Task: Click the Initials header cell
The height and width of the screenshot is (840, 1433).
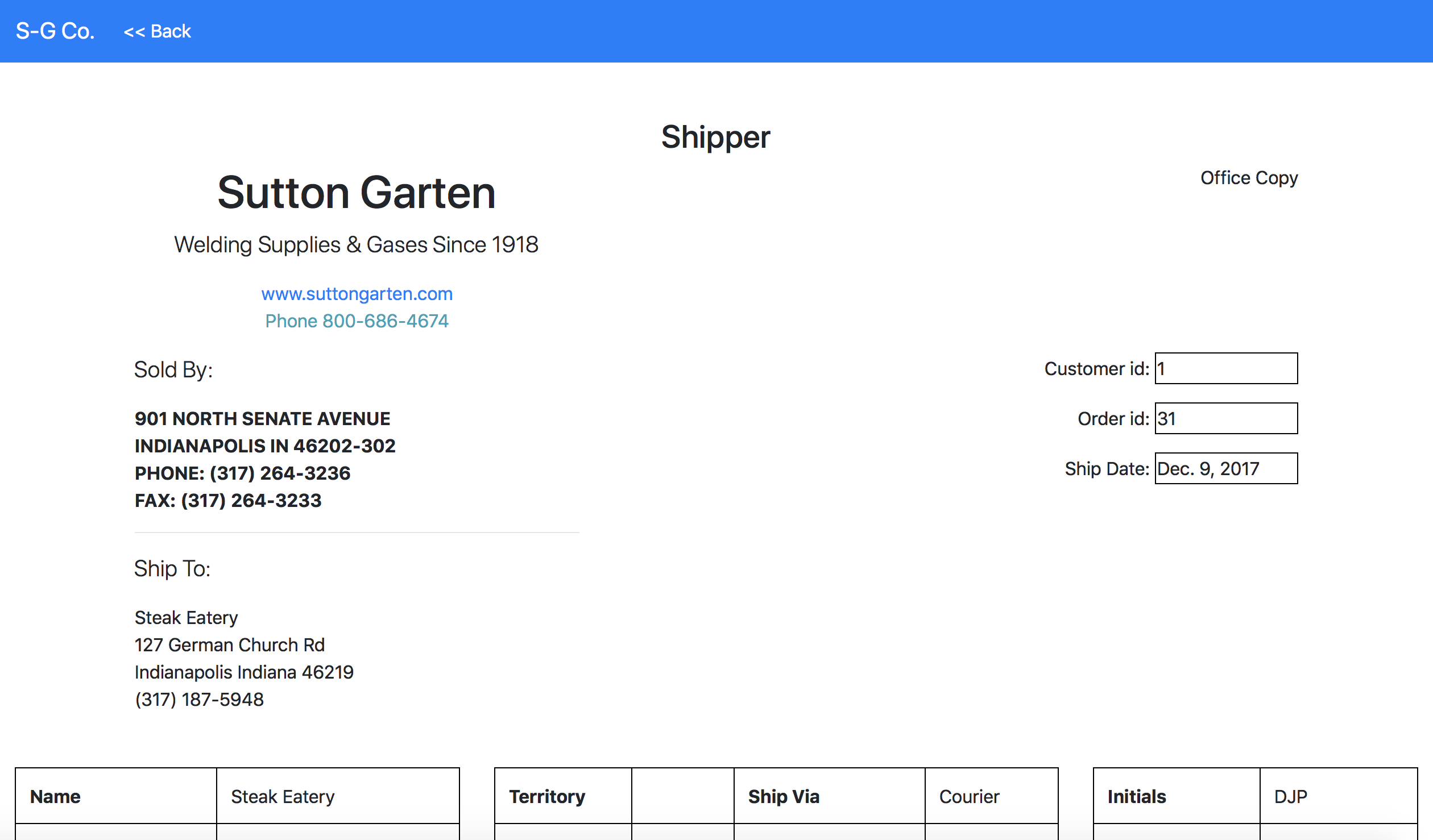Action: [1176, 797]
